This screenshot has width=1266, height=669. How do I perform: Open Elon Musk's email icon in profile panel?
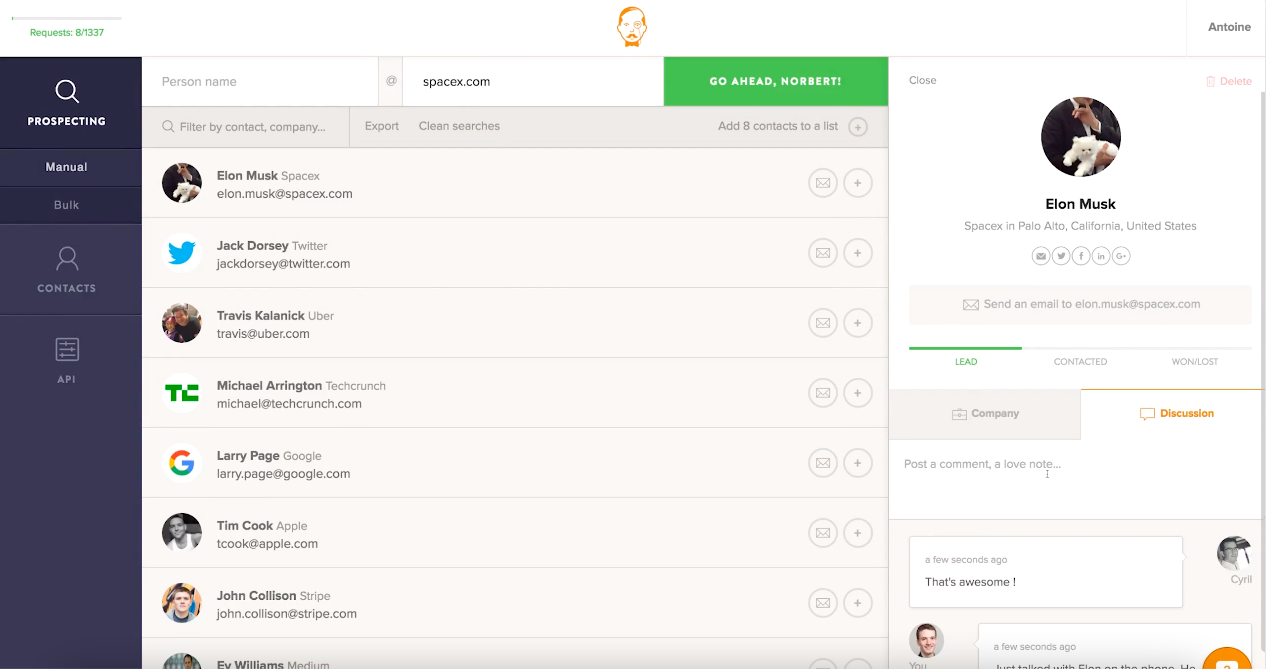(1041, 257)
